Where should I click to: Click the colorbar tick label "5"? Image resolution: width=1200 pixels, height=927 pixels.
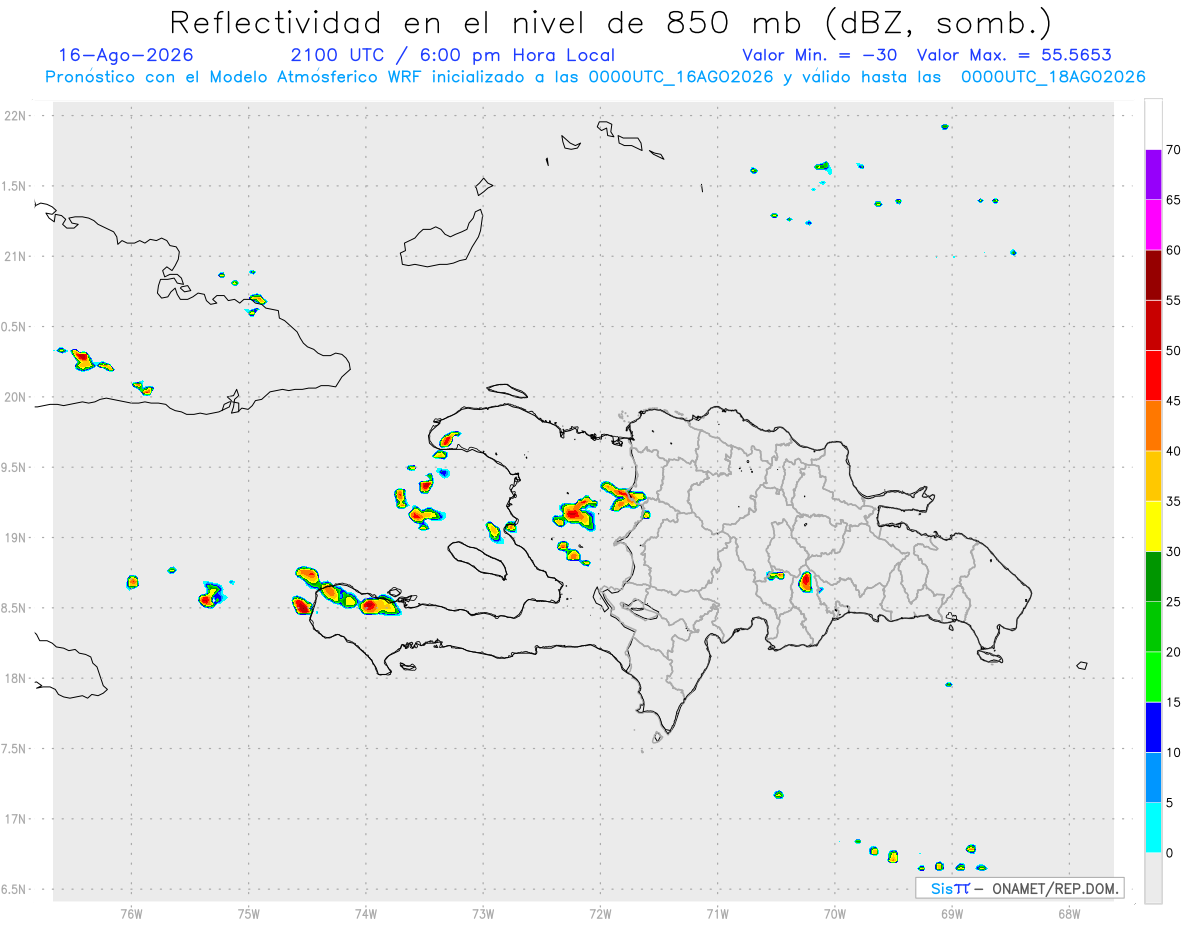coord(1169,803)
